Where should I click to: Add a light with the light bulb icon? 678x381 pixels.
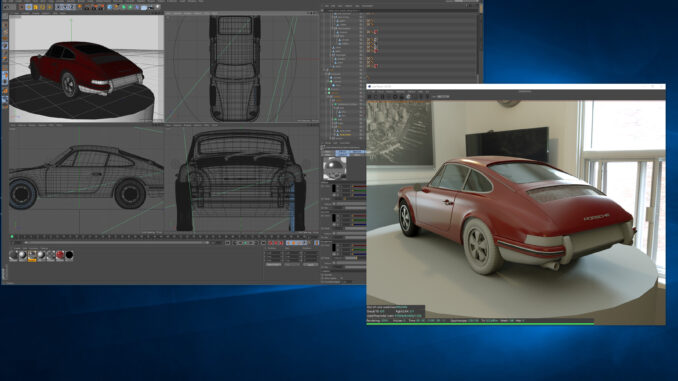click(x=157, y=7)
